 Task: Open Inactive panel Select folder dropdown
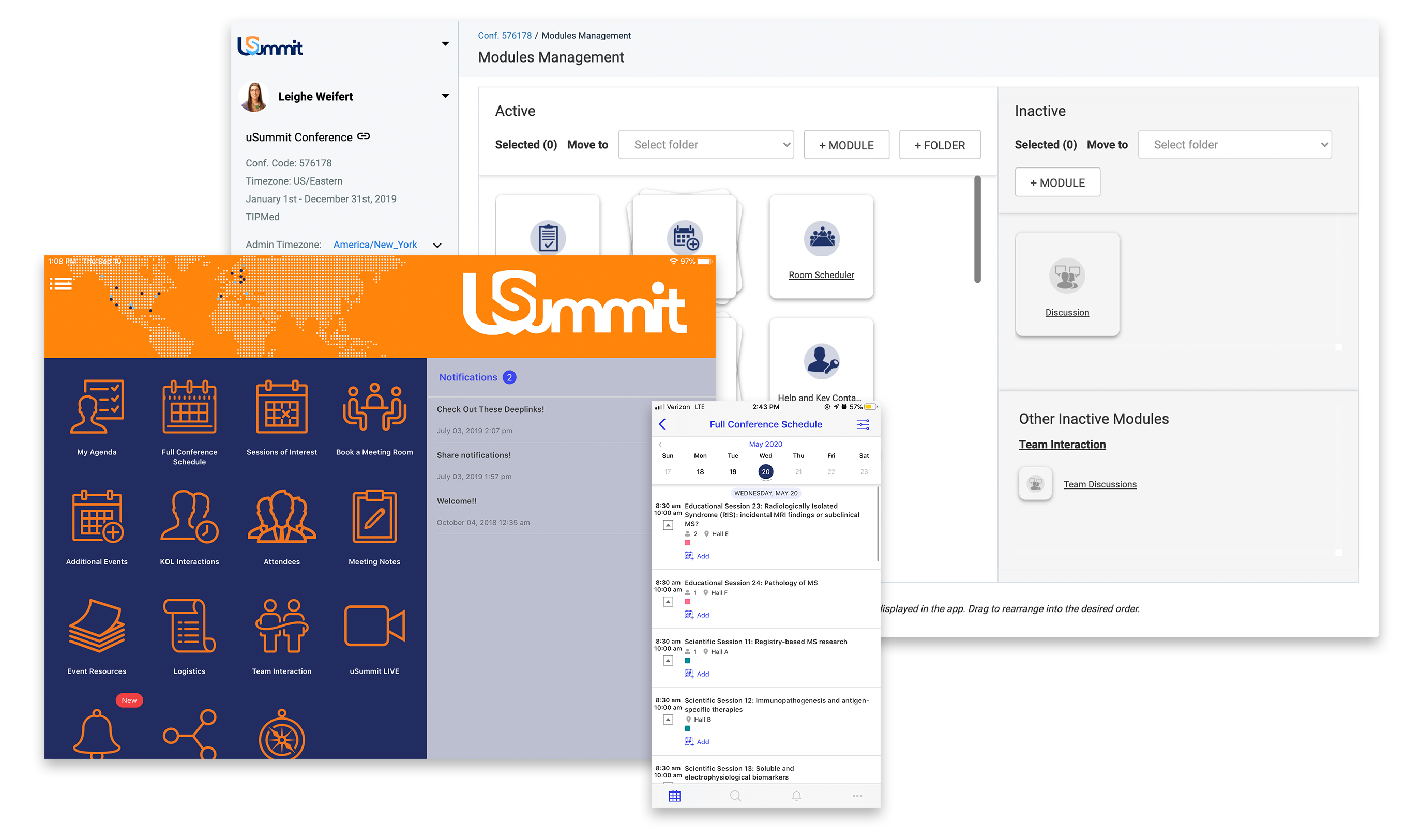point(1234,144)
